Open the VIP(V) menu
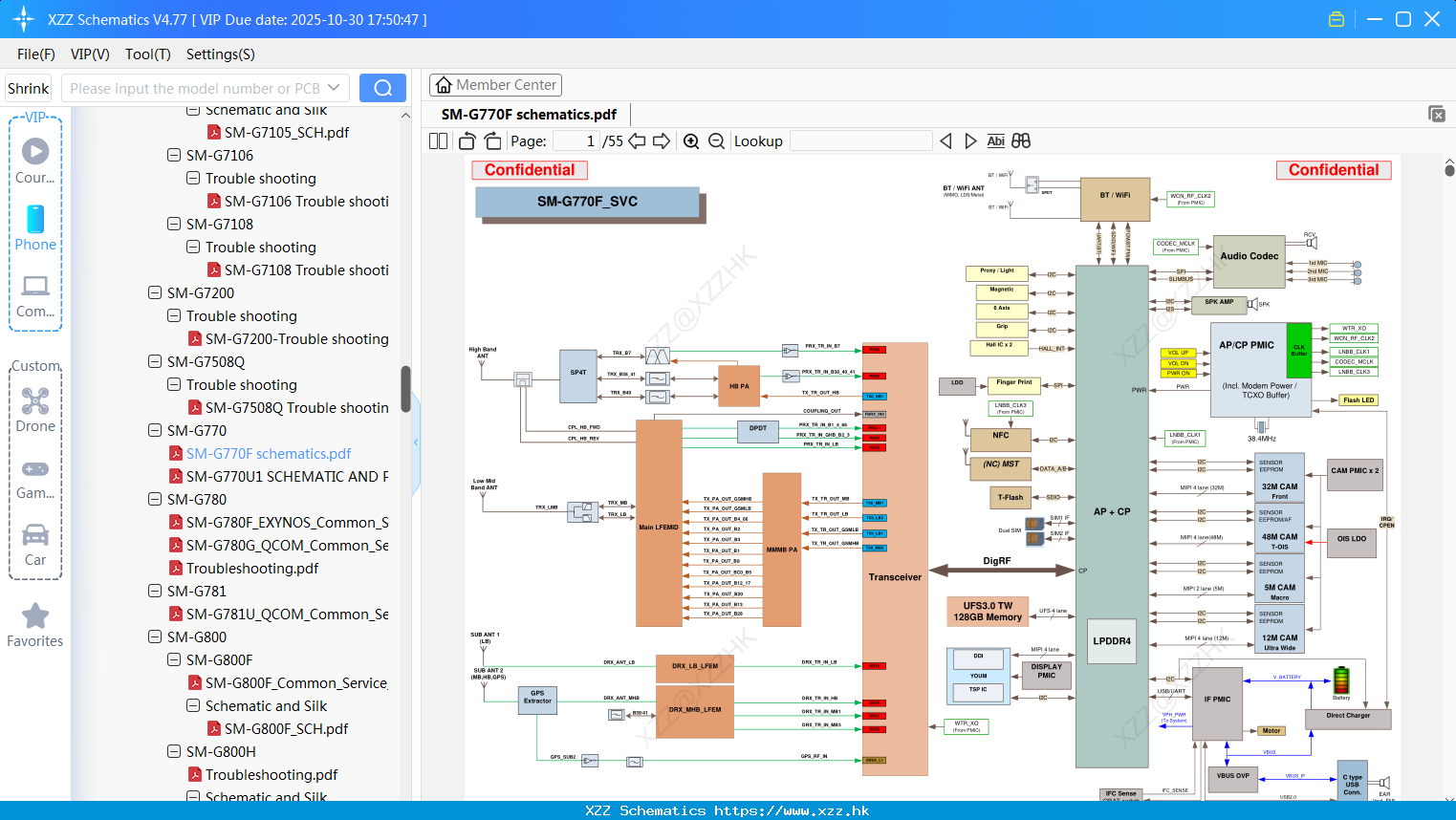The width and height of the screenshot is (1456, 820). coord(90,54)
